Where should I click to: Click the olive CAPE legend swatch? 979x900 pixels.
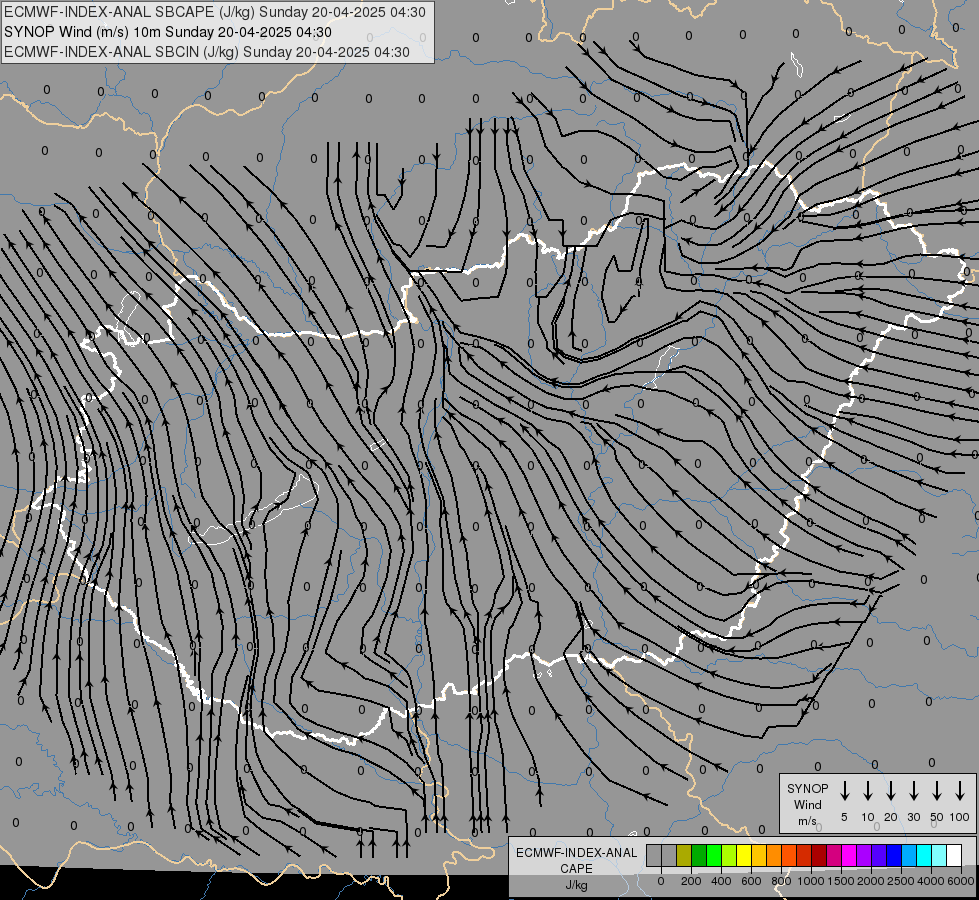click(x=684, y=855)
